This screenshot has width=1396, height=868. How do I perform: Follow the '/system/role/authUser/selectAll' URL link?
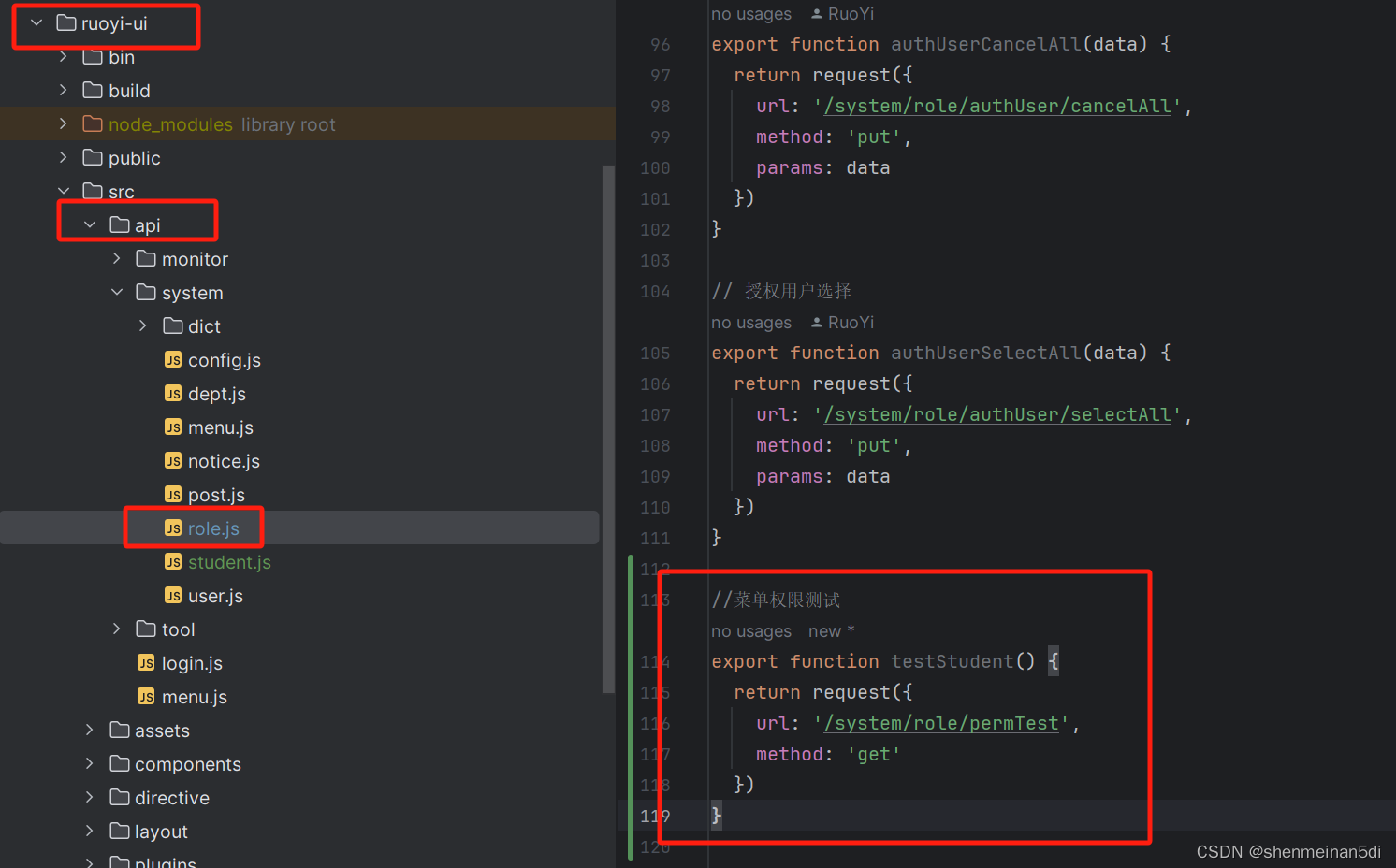coord(997,414)
